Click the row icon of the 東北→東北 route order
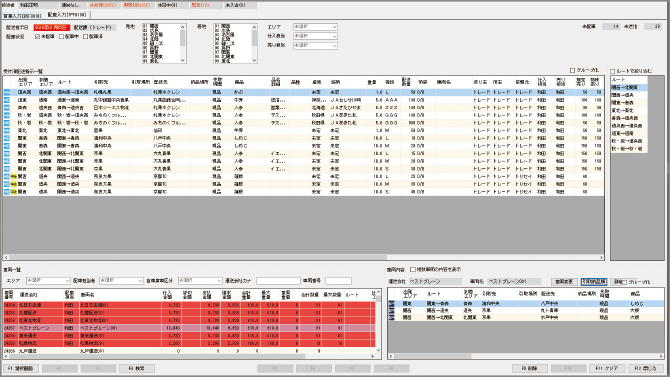The width and height of the screenshot is (670, 377). pyautogui.click(x=7, y=130)
